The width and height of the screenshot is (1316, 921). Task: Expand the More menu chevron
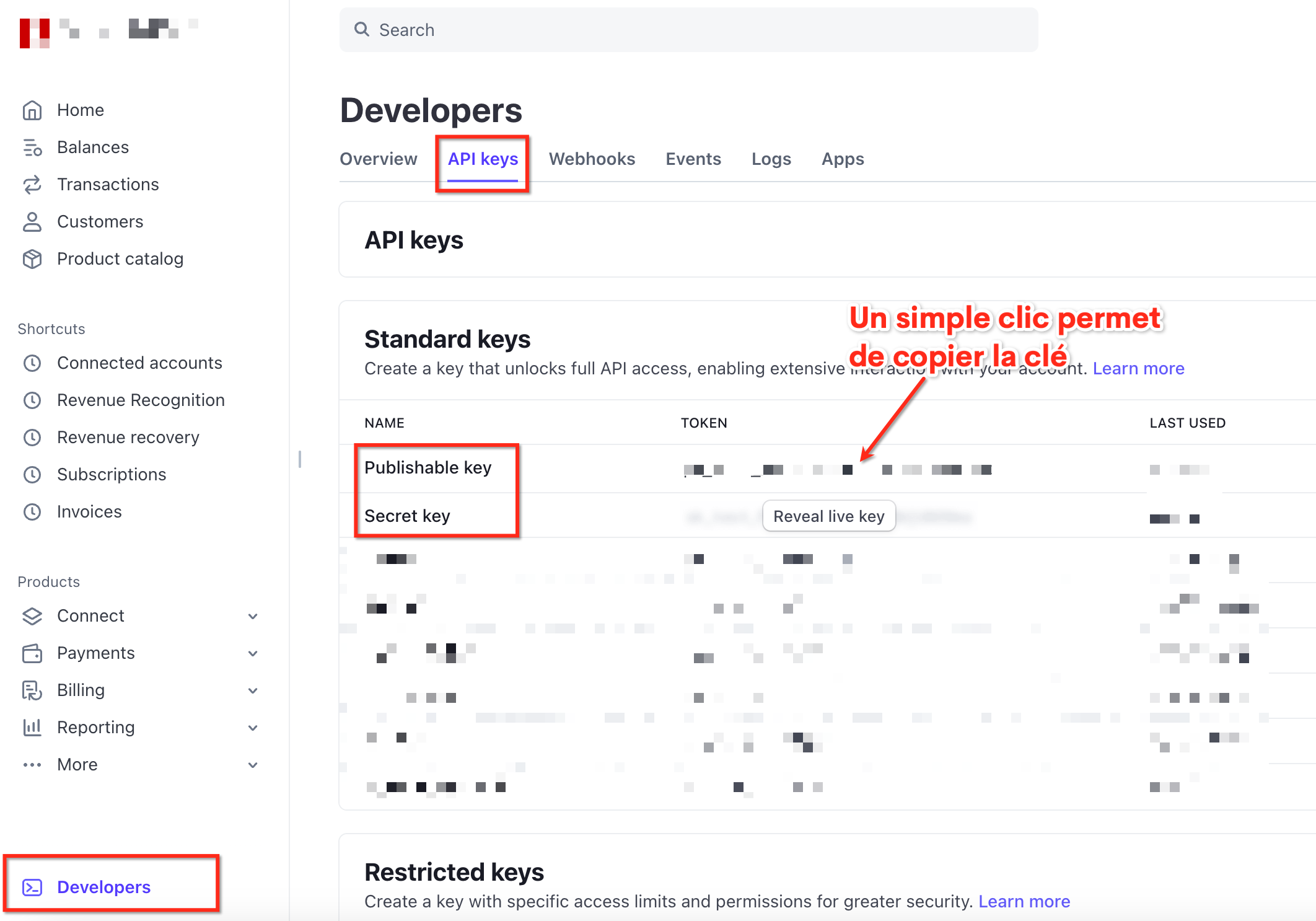(x=253, y=765)
